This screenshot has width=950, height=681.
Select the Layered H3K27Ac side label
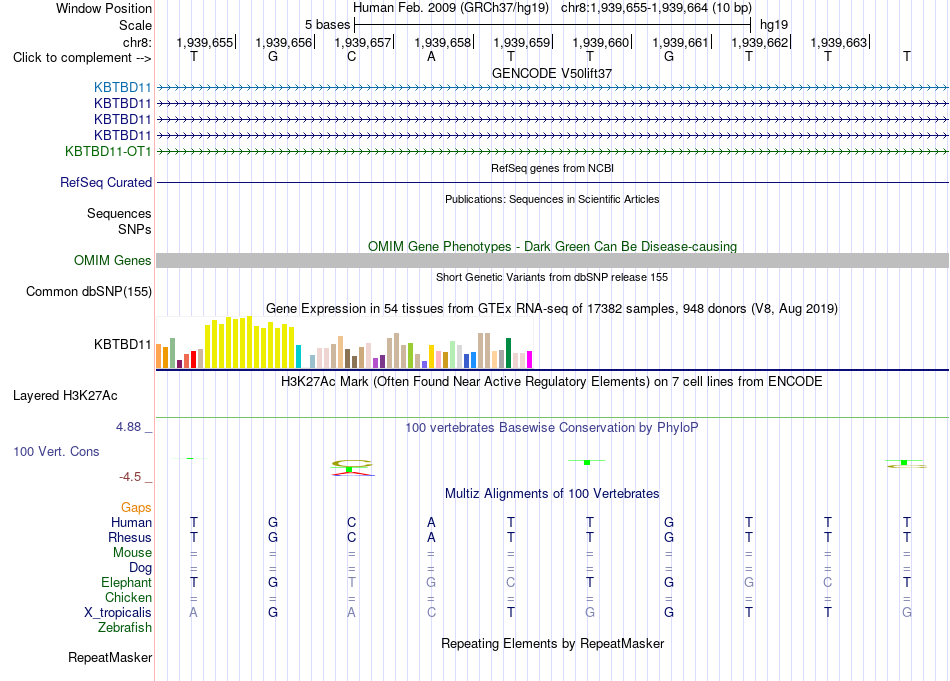65,396
